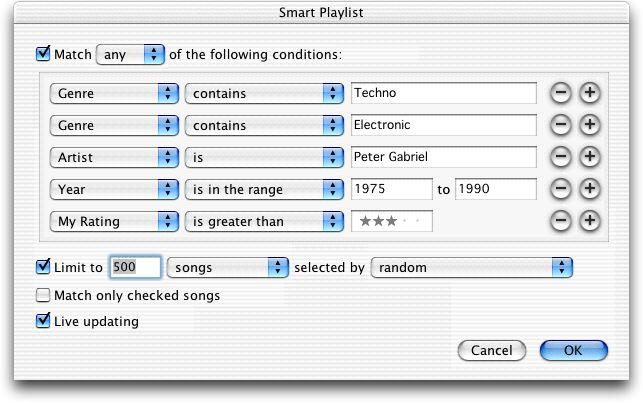643x403 pixels.
Task: Remove the Year range condition row
Action: [x=561, y=189]
